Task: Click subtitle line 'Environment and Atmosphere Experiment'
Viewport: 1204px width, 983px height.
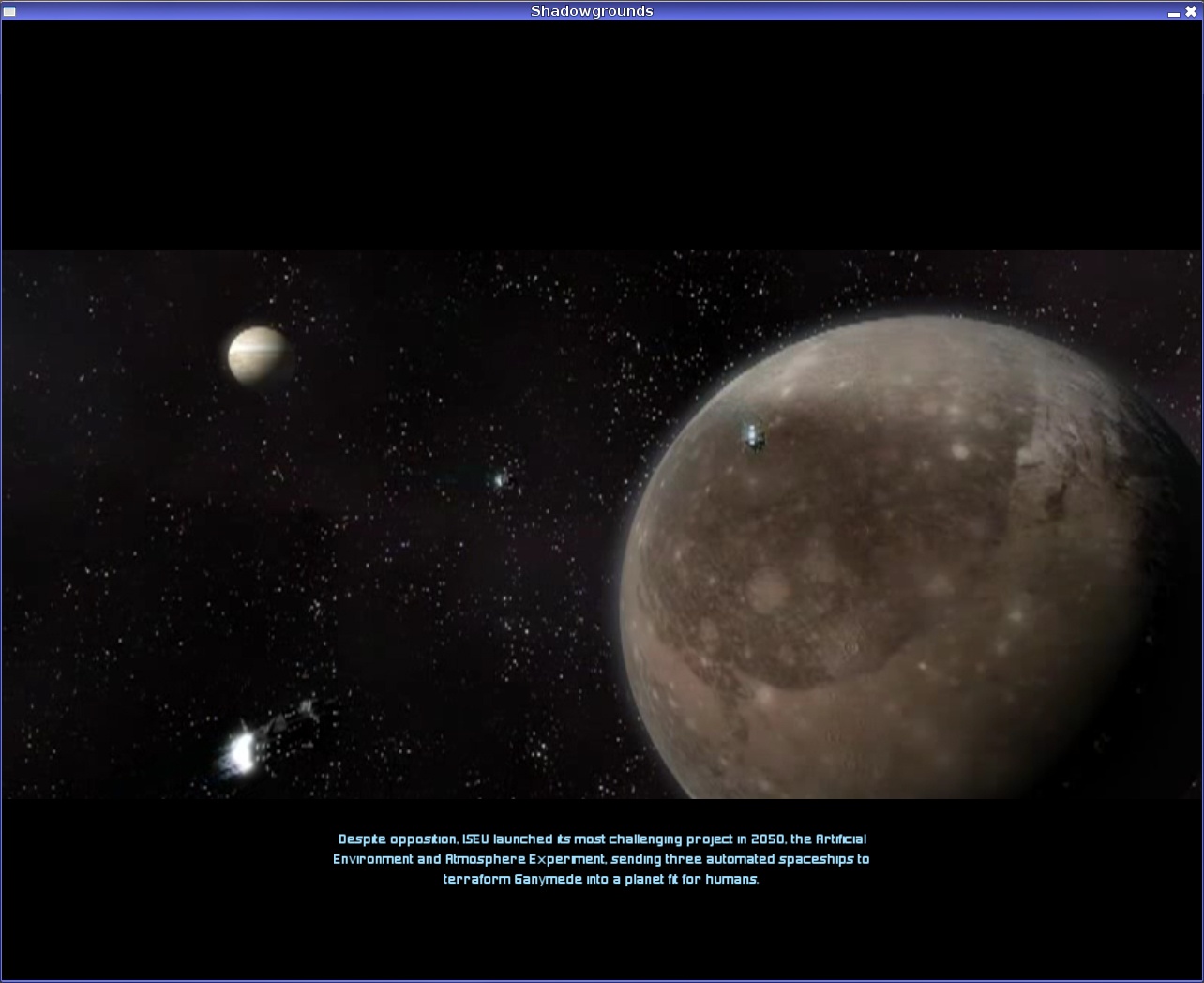Action: pyautogui.click(x=601, y=859)
